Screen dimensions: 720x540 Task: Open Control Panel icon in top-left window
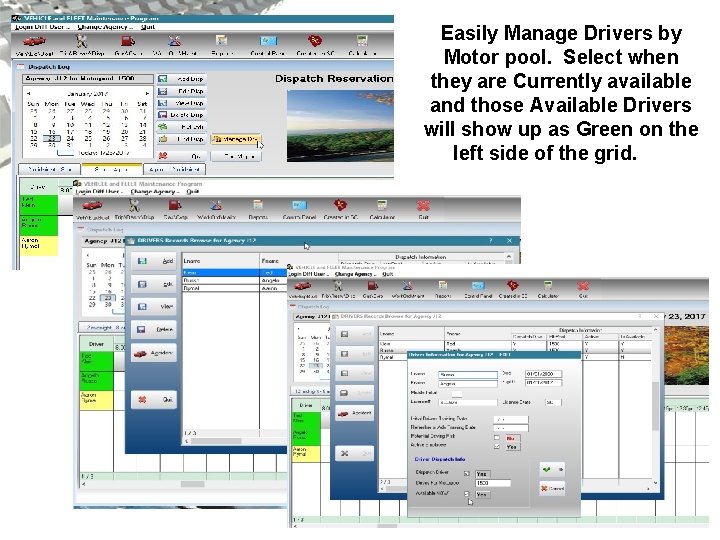[268, 41]
